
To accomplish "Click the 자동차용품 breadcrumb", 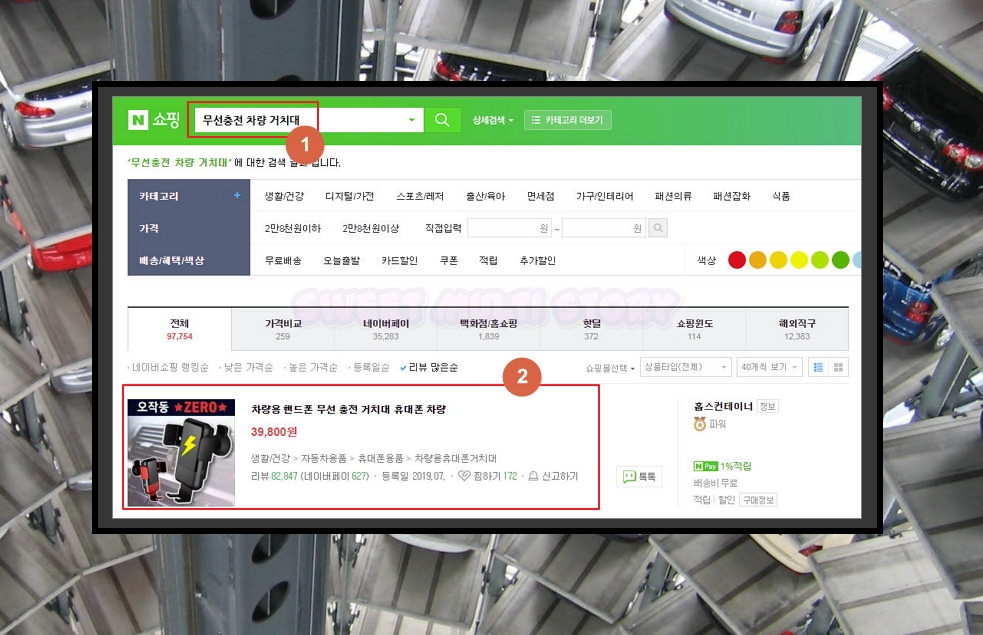I will point(324,458).
